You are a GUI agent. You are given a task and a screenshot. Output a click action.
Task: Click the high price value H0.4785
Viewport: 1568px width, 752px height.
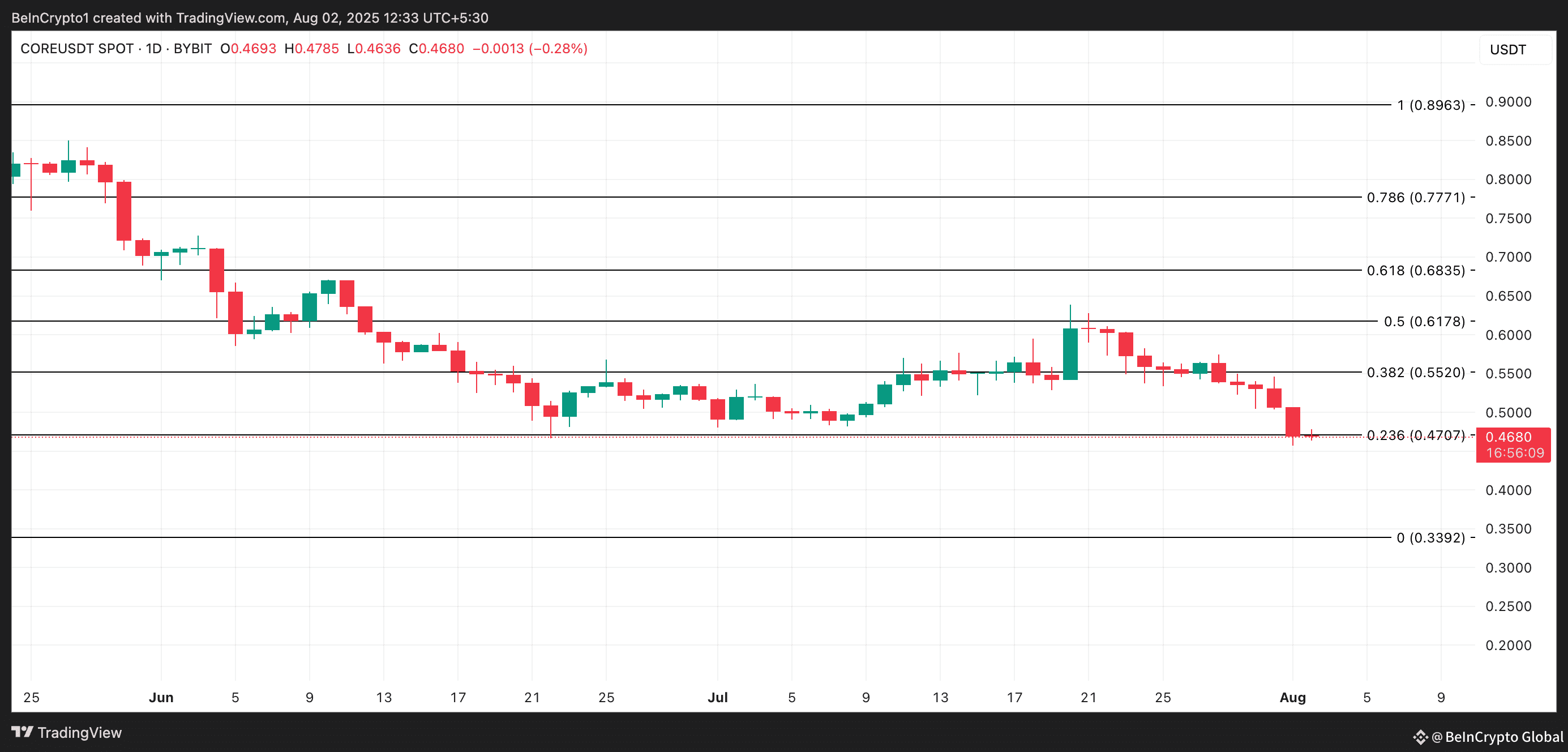click(312, 49)
